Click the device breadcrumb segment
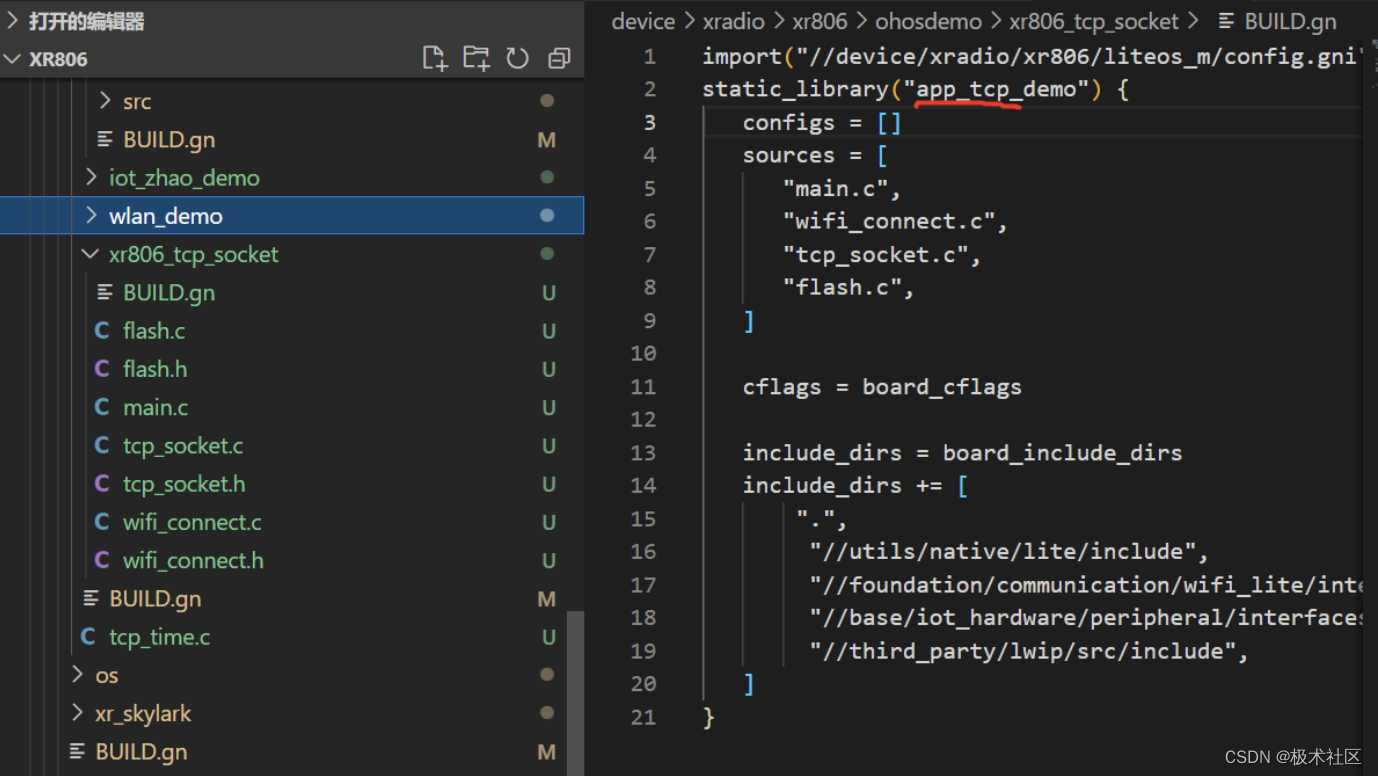Viewport: 1378px width, 776px height. click(643, 21)
